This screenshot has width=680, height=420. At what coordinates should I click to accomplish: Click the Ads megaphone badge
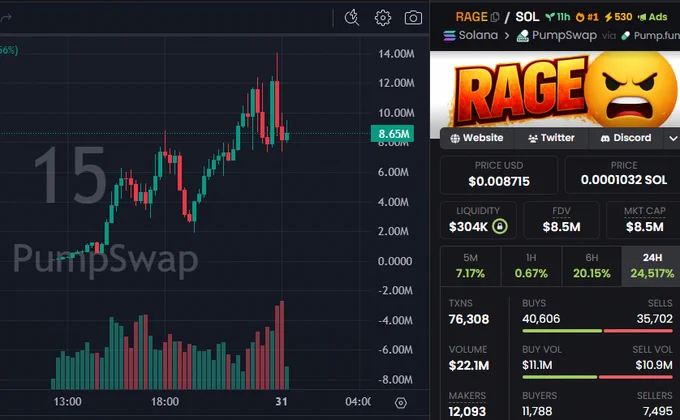(x=652, y=17)
